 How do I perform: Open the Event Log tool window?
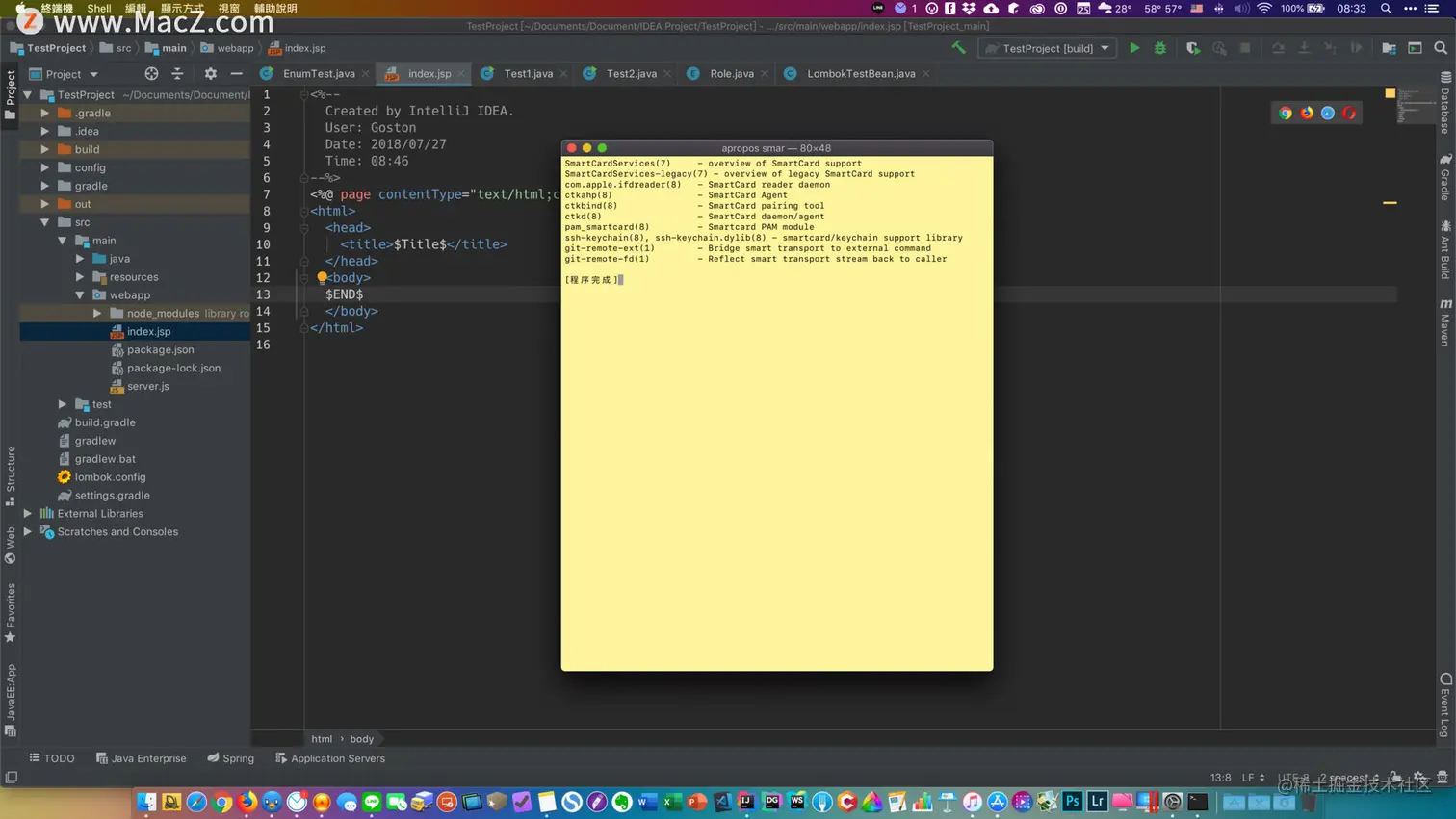click(1445, 705)
